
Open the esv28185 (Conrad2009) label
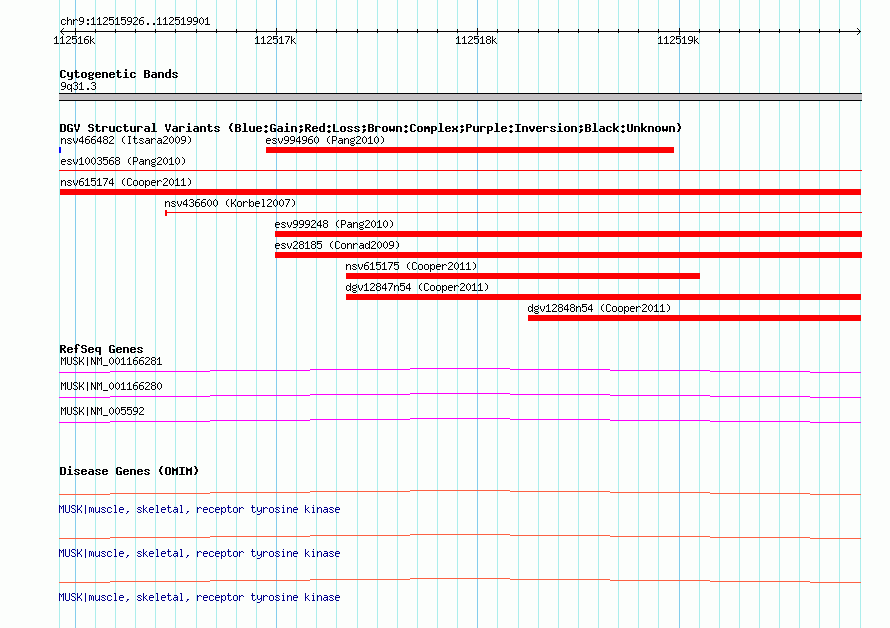(x=337, y=245)
